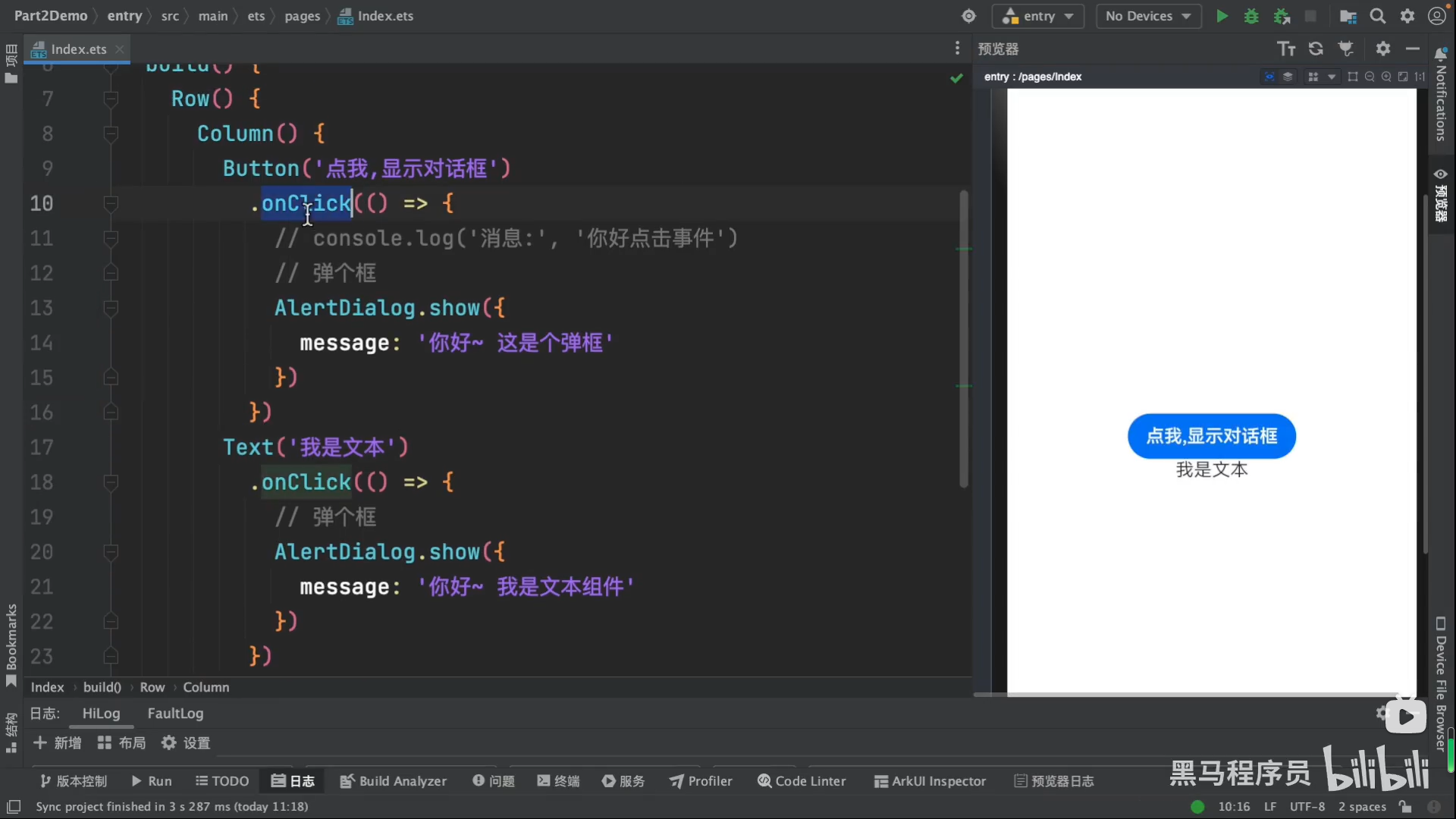Toggle the 结构 structure side panel
The width and height of the screenshot is (1456, 819).
[x=11, y=733]
